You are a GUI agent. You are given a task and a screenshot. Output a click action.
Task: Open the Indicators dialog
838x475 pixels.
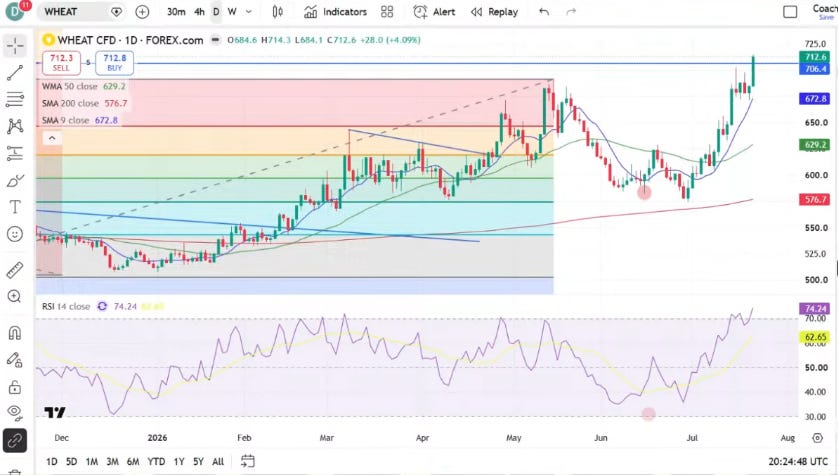[335, 12]
